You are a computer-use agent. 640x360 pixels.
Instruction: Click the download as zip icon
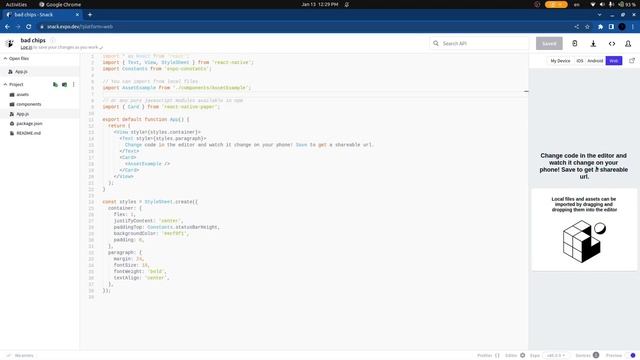point(593,43)
